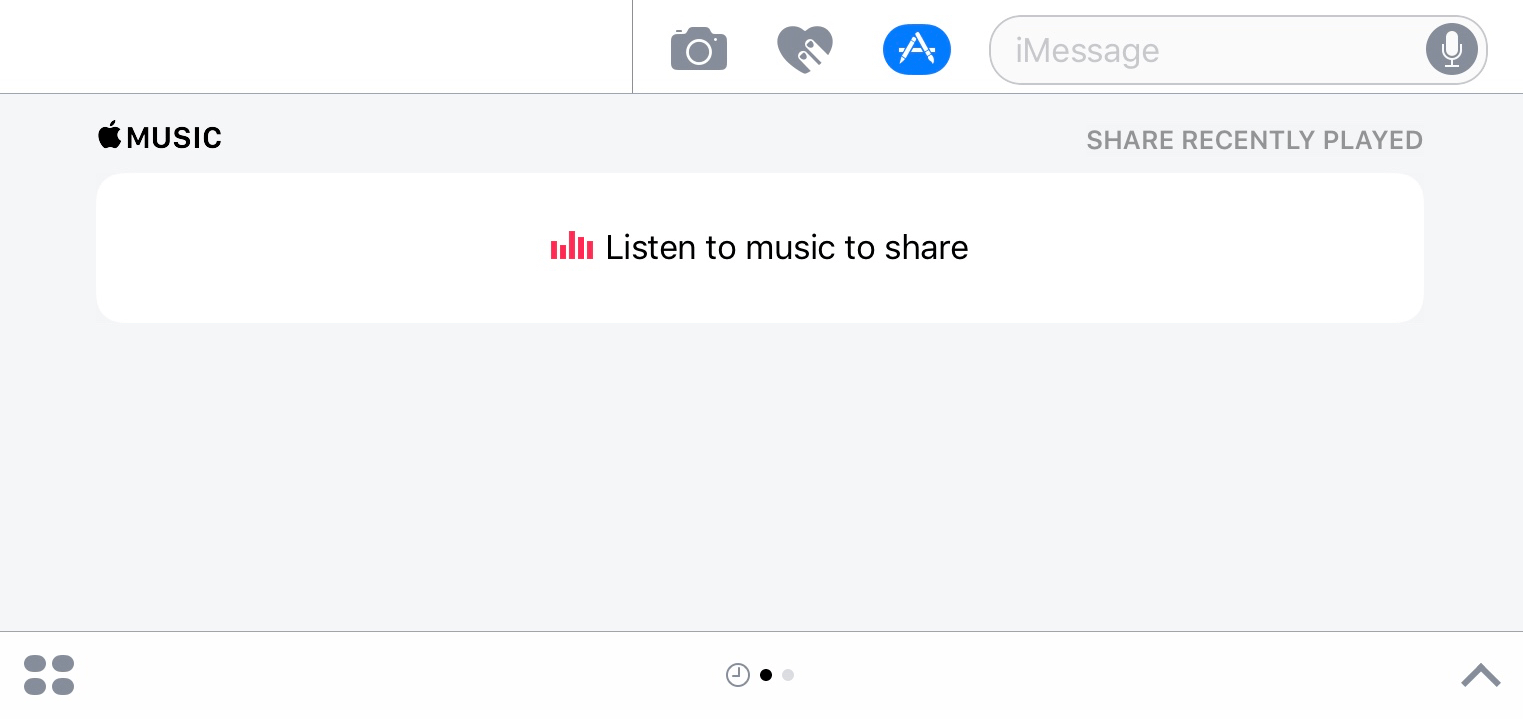Open the iMessage text input field
Image resolution: width=1523 pixels, height=719 pixels.
pos(1200,50)
